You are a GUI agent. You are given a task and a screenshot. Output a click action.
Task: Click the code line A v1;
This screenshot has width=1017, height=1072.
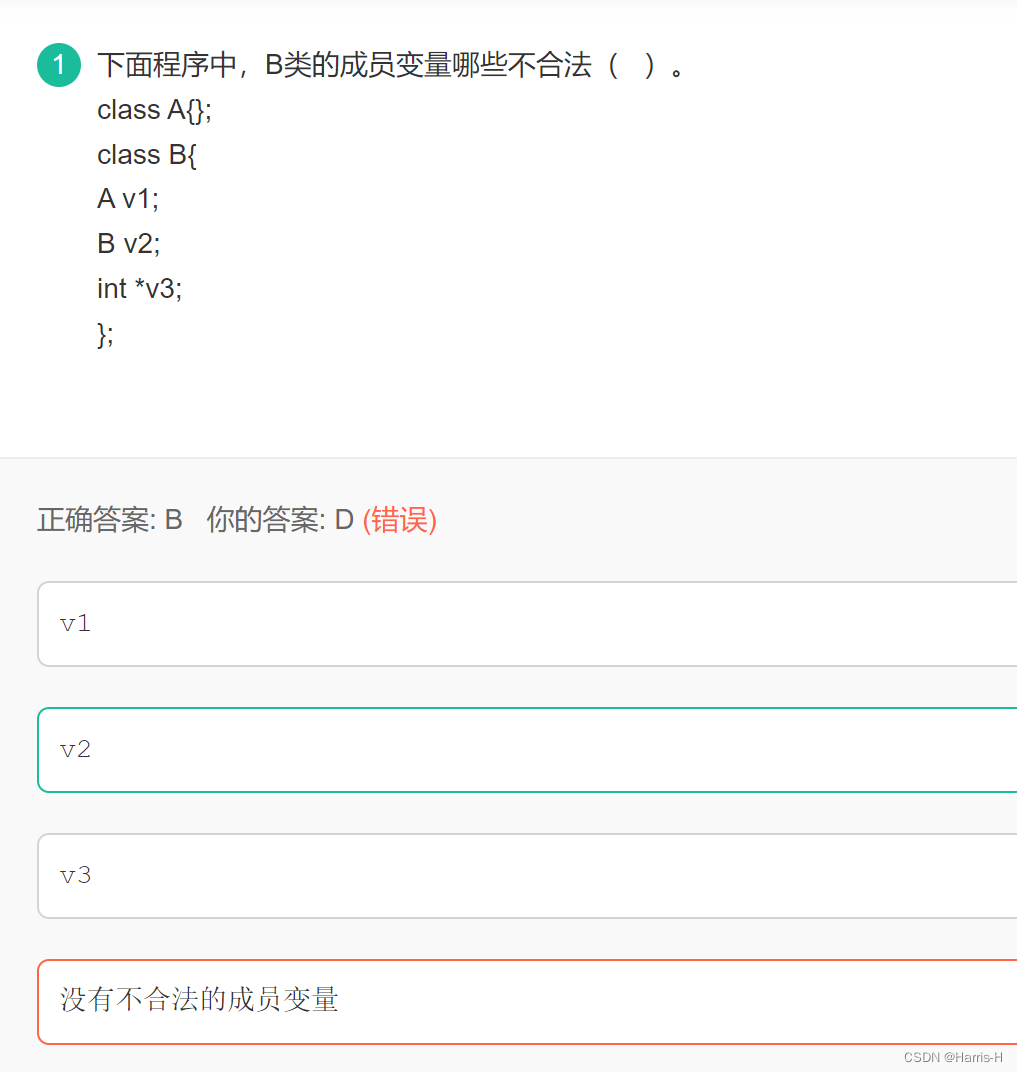pos(128,199)
